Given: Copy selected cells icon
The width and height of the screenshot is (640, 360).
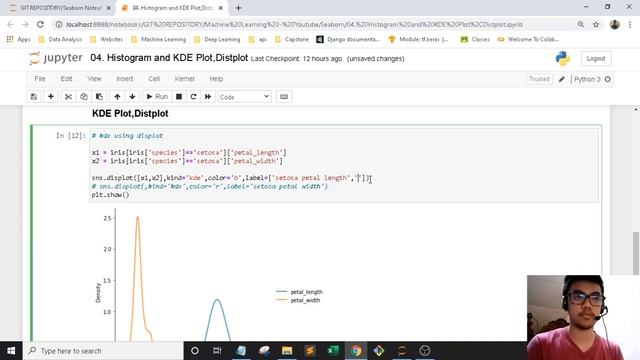Looking at the screenshot, I should [x=84, y=97].
